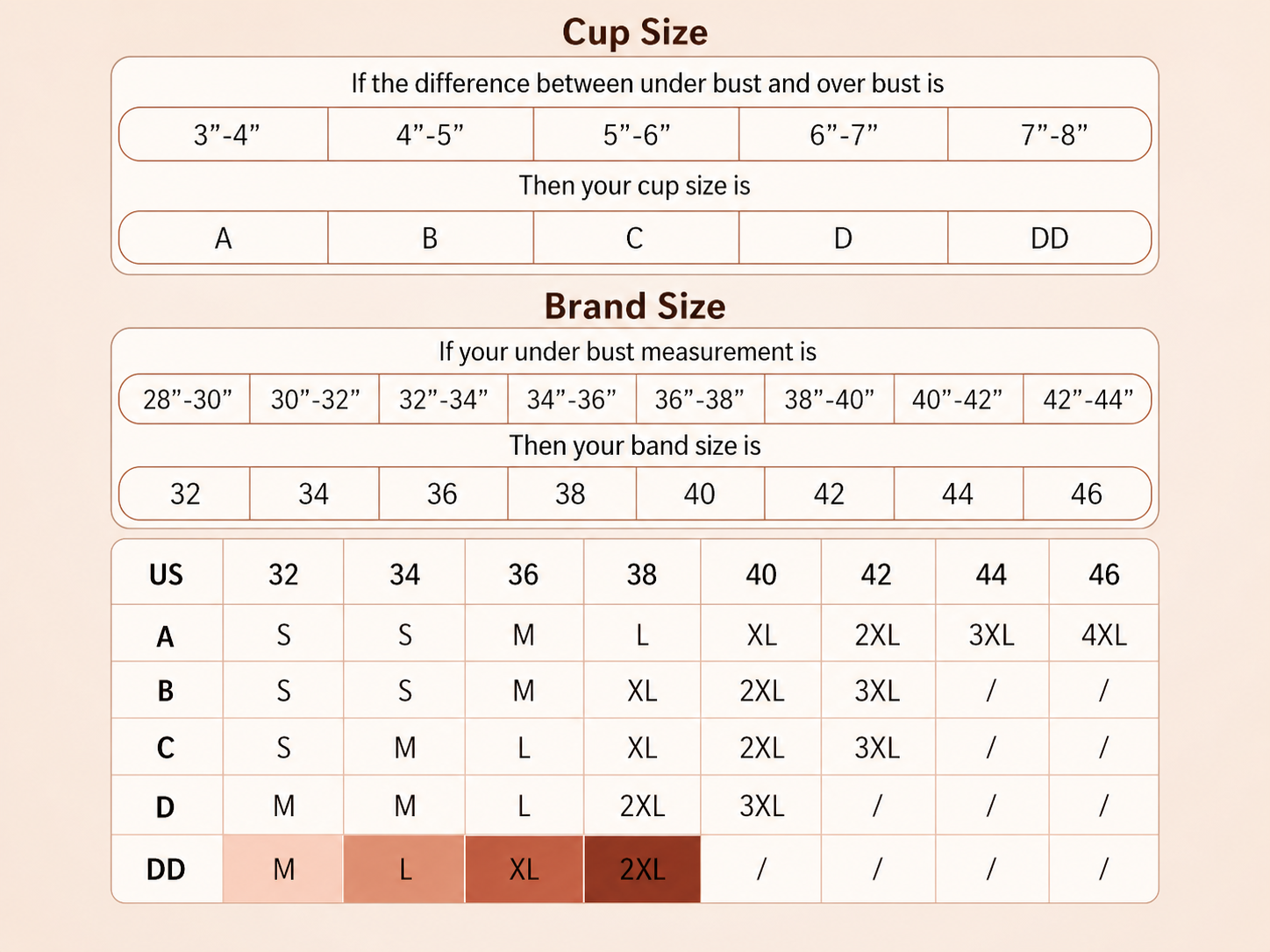Click band size 32 in band row
Image resolution: width=1270 pixels, height=952 pixels.
185,494
